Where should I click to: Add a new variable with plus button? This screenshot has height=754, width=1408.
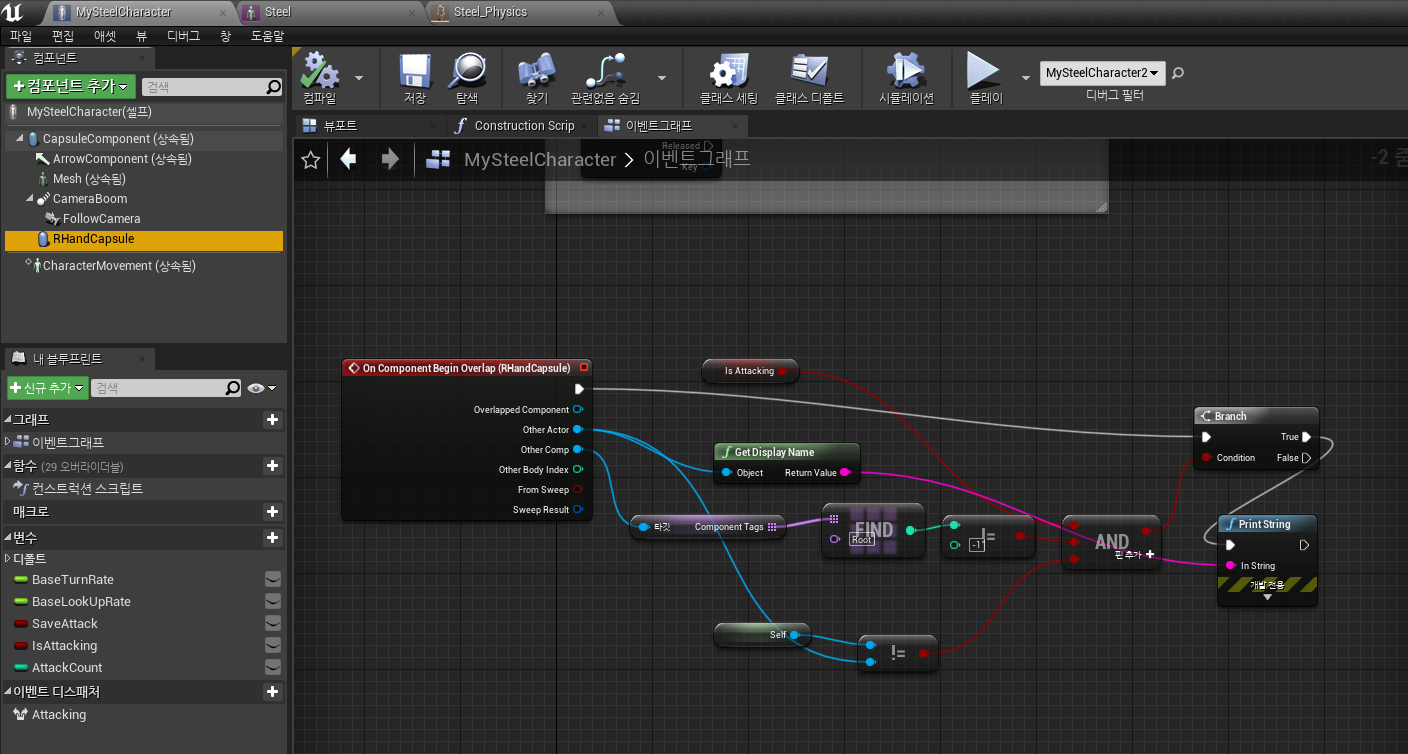tap(272, 538)
